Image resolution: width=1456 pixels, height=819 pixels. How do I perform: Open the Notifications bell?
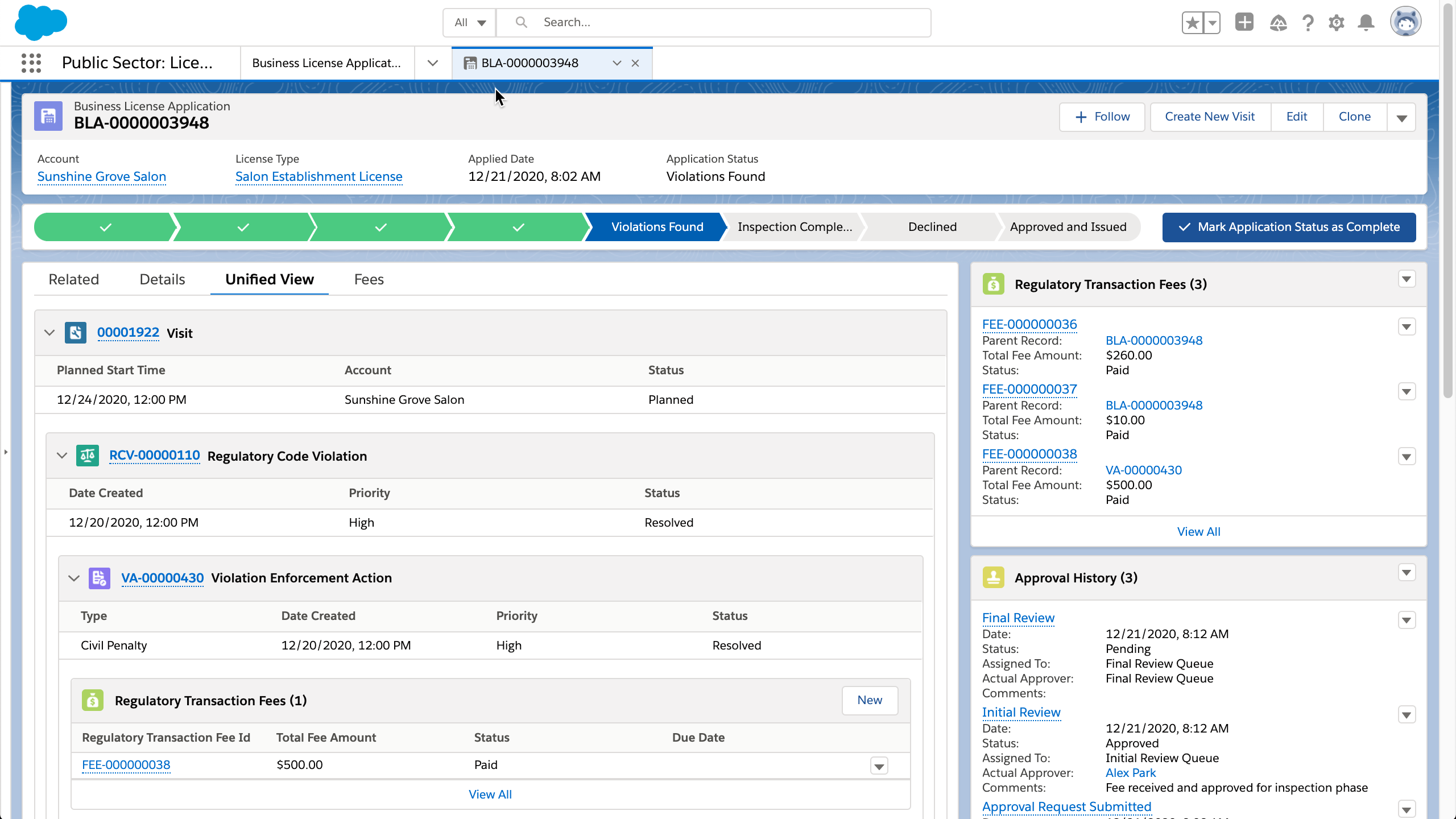pos(1366,23)
